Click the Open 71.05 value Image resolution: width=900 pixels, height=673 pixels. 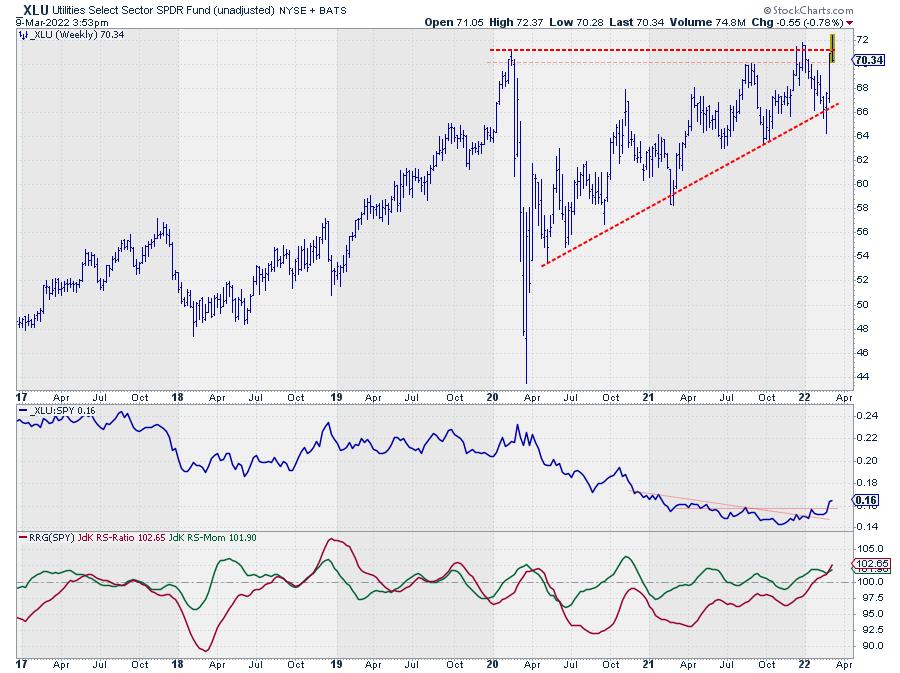click(453, 22)
